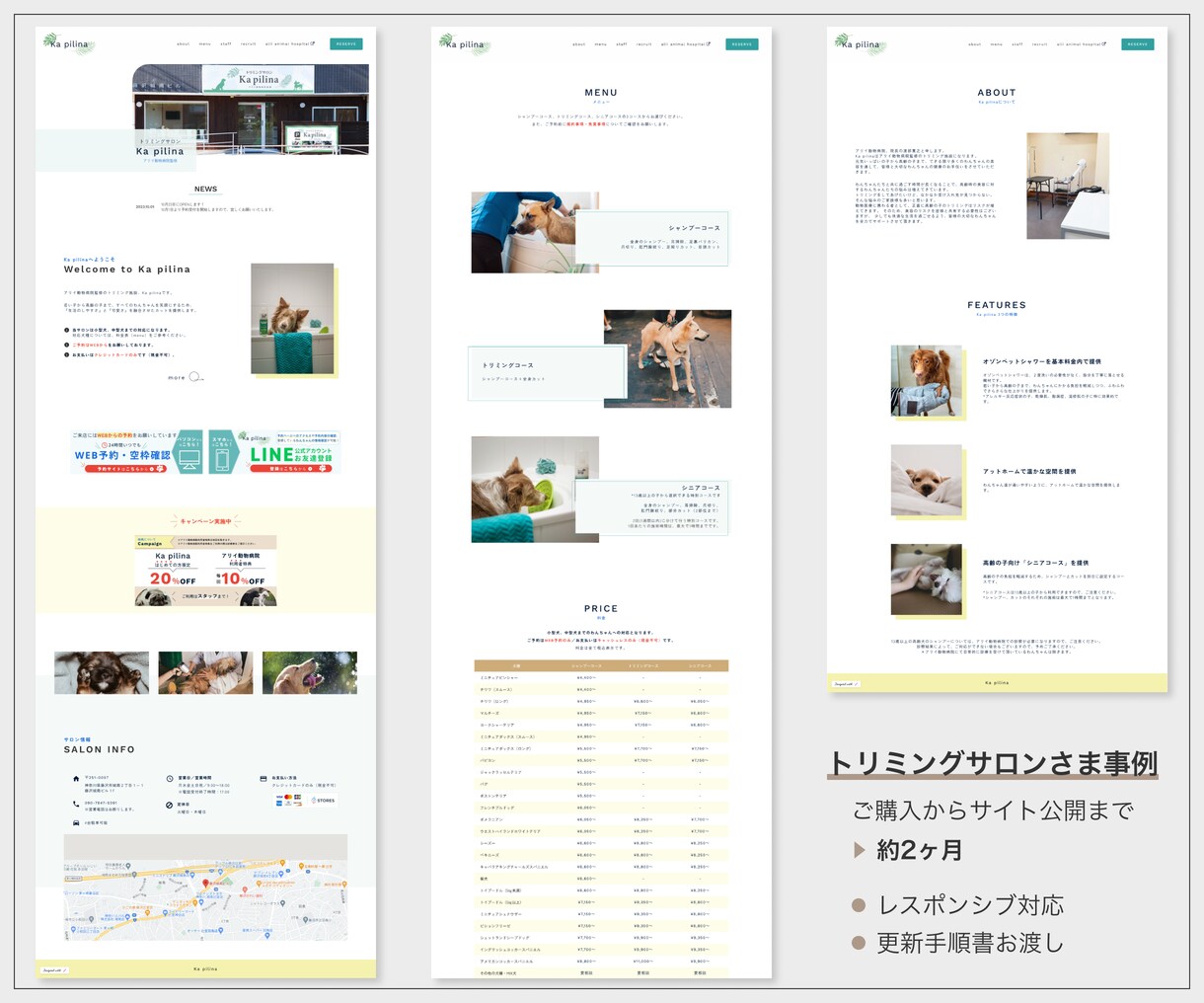Viewport: 1204px width, 1003px height.
Task: Click the トリミングコース card
Action: coord(548,373)
